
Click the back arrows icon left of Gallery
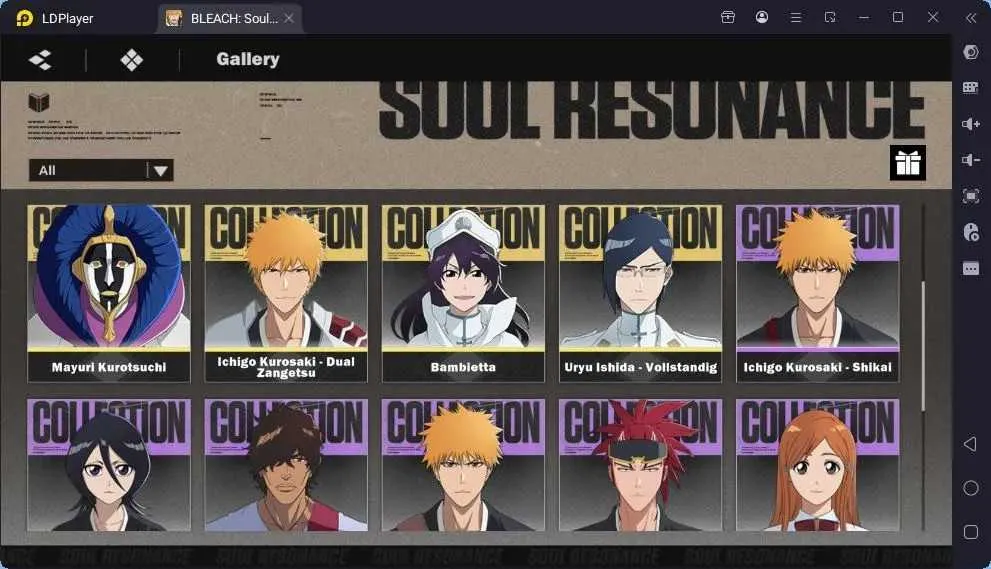[40, 60]
